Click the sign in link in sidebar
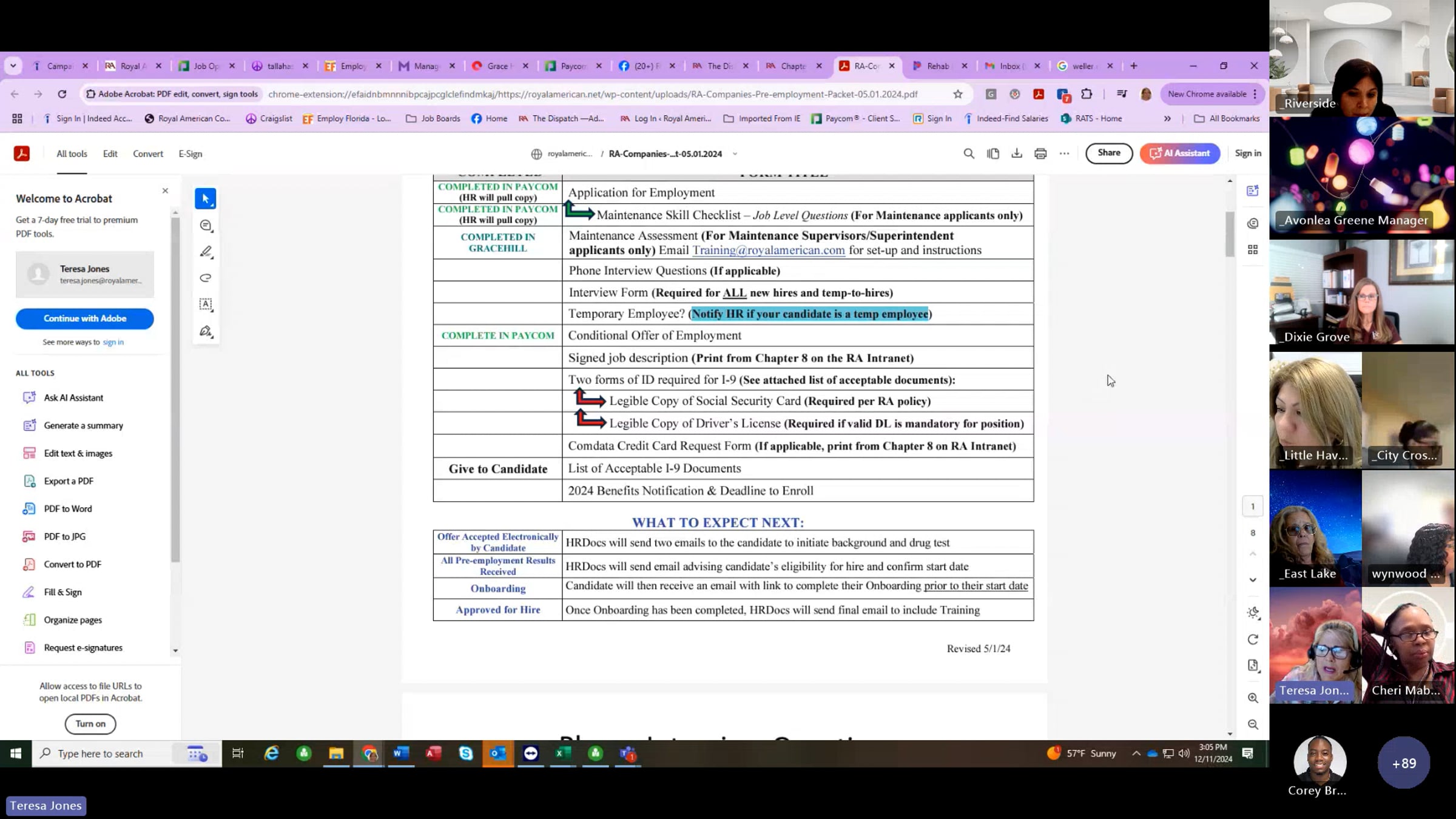 pyautogui.click(x=113, y=342)
